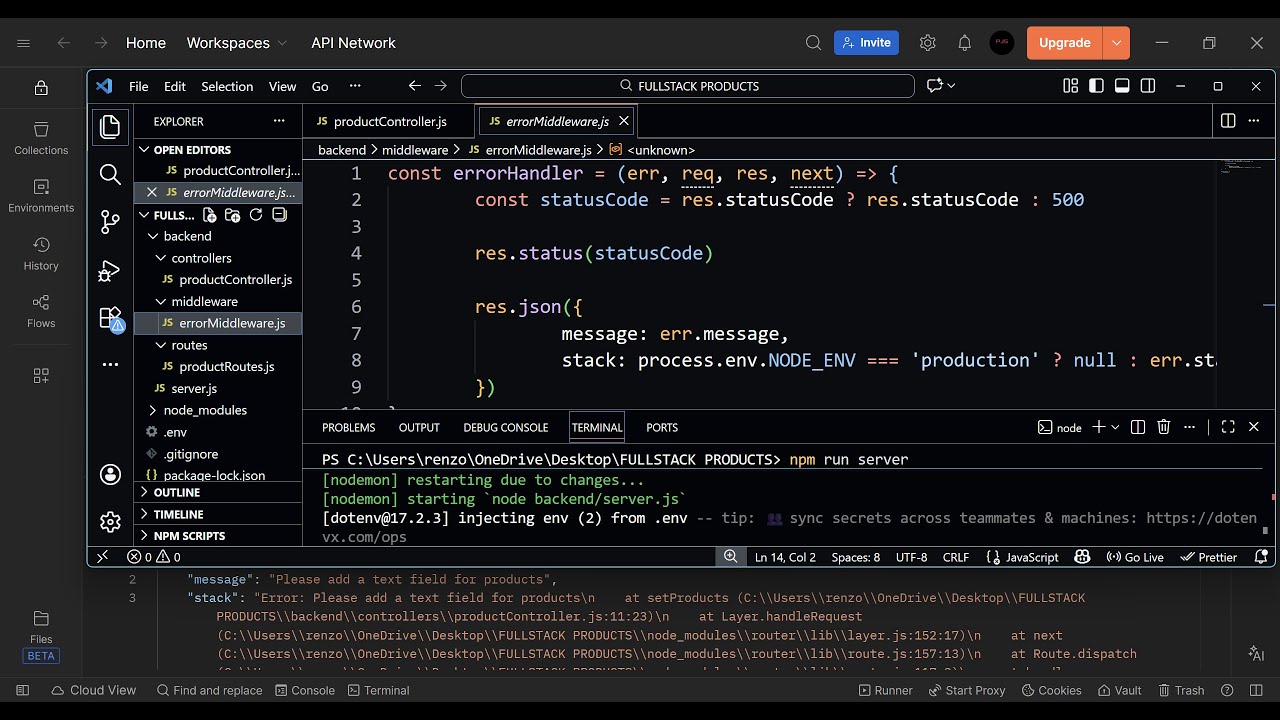Go back with VS Code navigation arrow

(415, 86)
